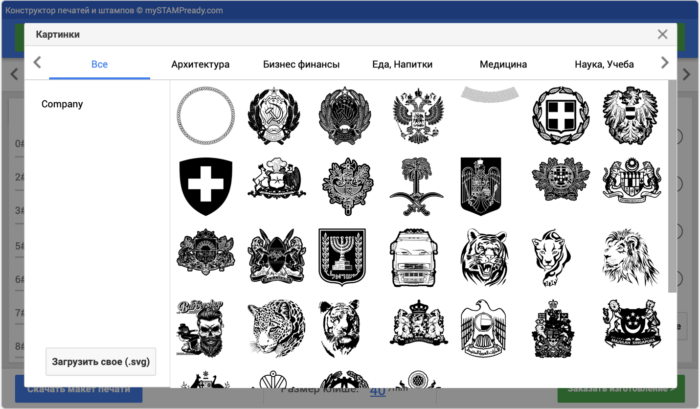Select the roaring tiger head image

(x=484, y=257)
